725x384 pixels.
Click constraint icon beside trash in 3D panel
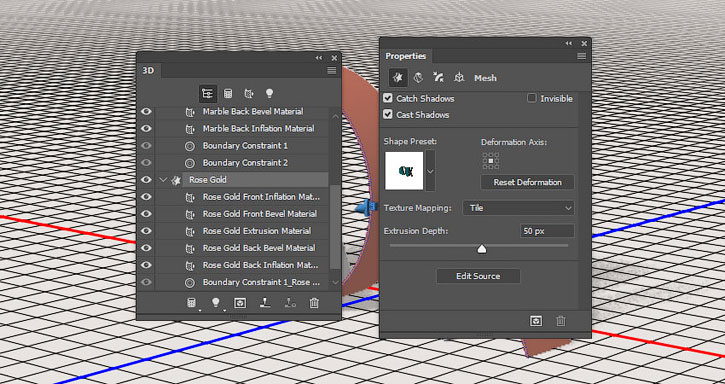[289, 303]
